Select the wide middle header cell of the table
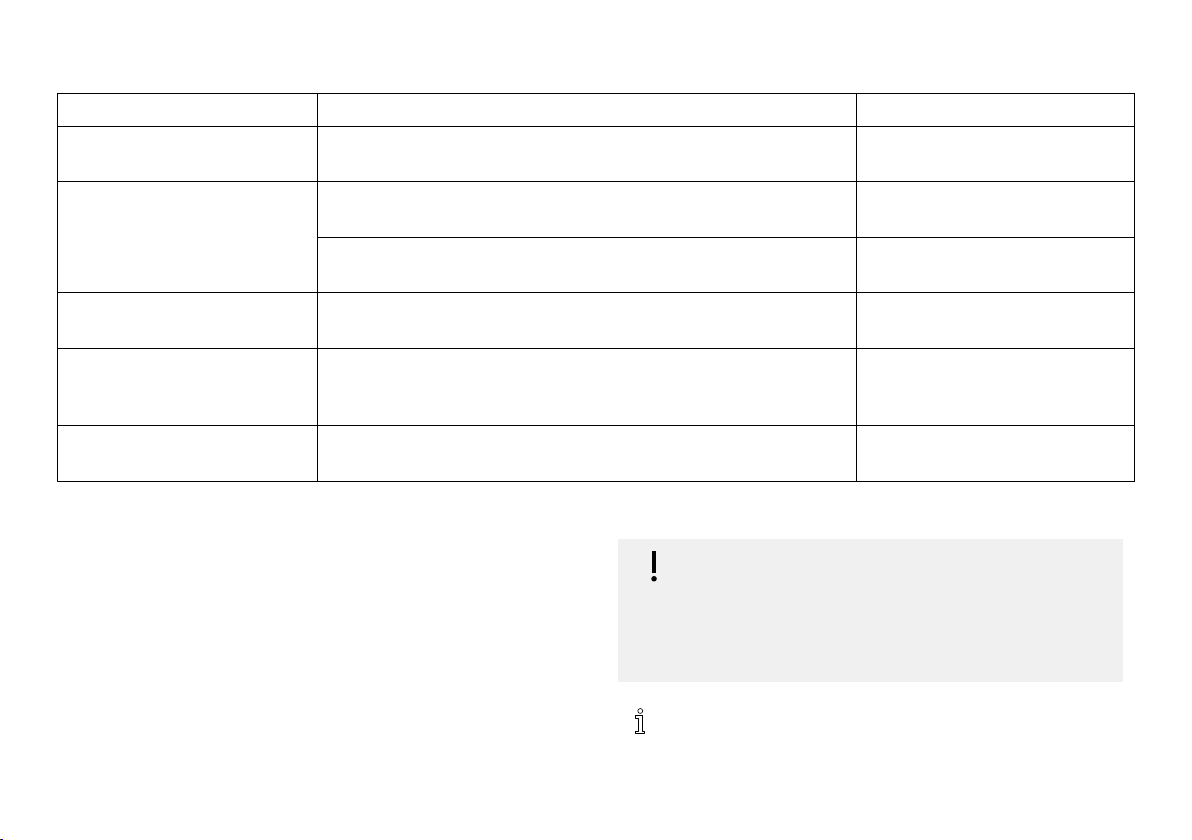The height and width of the screenshot is (840, 1192). [x=587, y=110]
